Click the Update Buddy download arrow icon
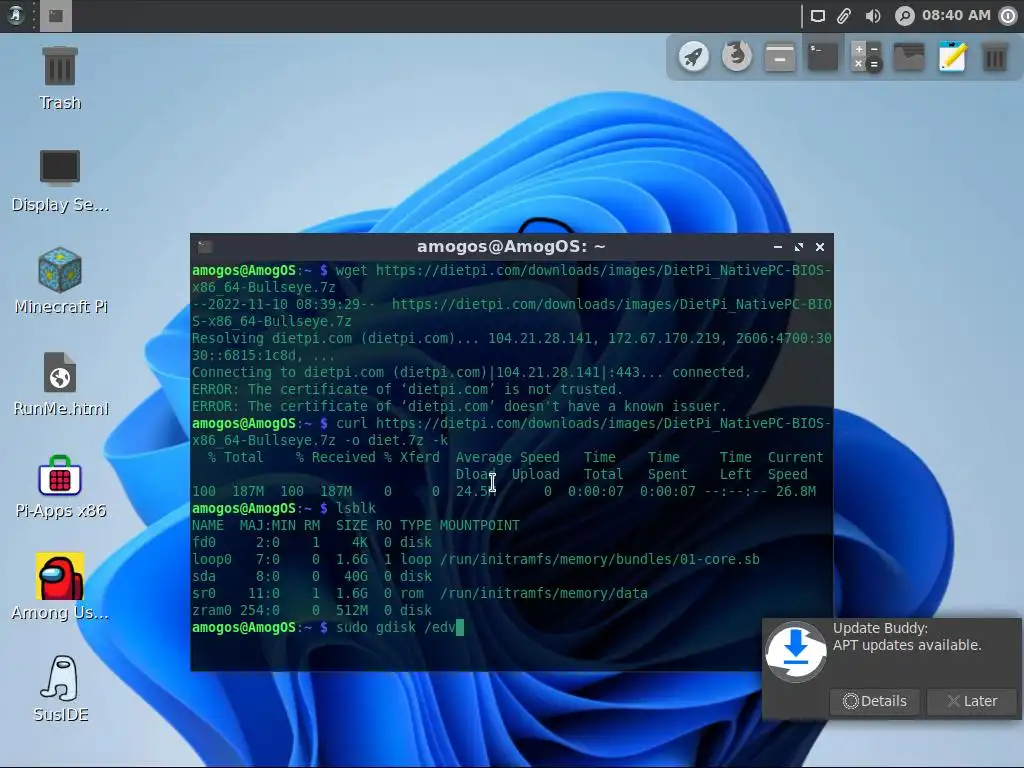1024x768 pixels. [795, 652]
